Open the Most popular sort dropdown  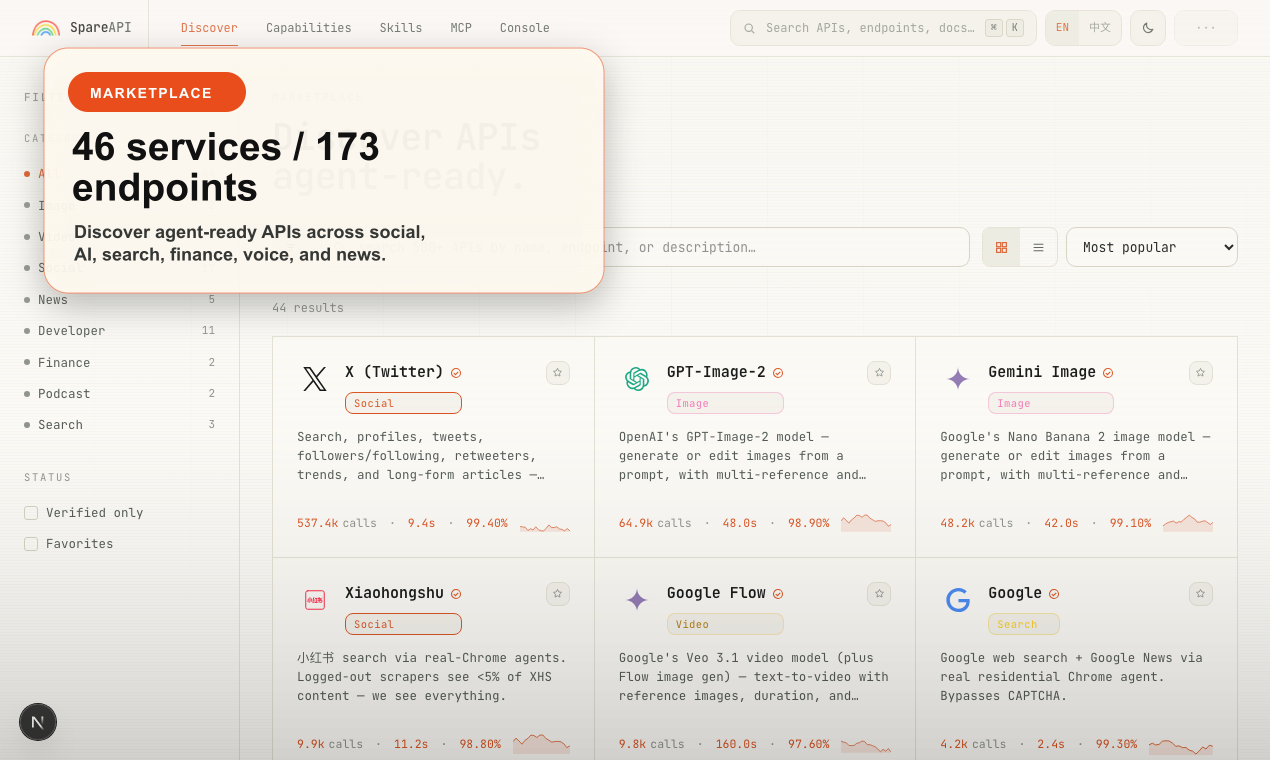pos(1152,247)
